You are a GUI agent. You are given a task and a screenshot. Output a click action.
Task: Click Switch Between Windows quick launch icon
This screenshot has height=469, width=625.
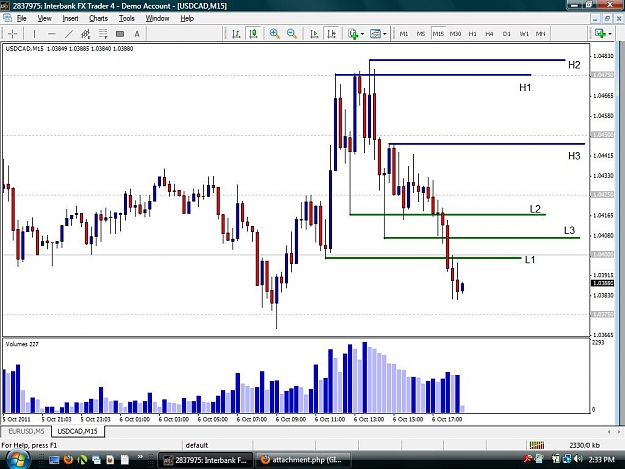96,460
